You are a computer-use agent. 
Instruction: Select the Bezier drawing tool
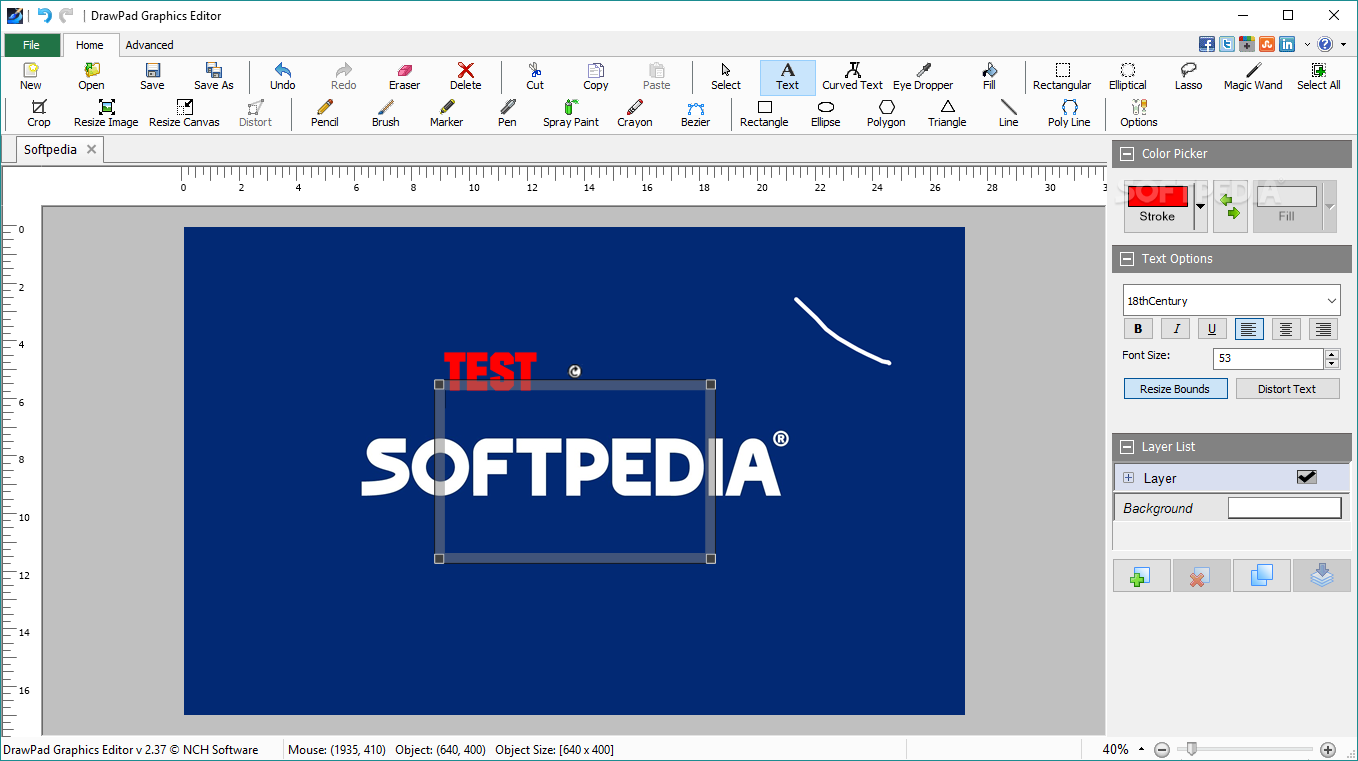[x=695, y=113]
